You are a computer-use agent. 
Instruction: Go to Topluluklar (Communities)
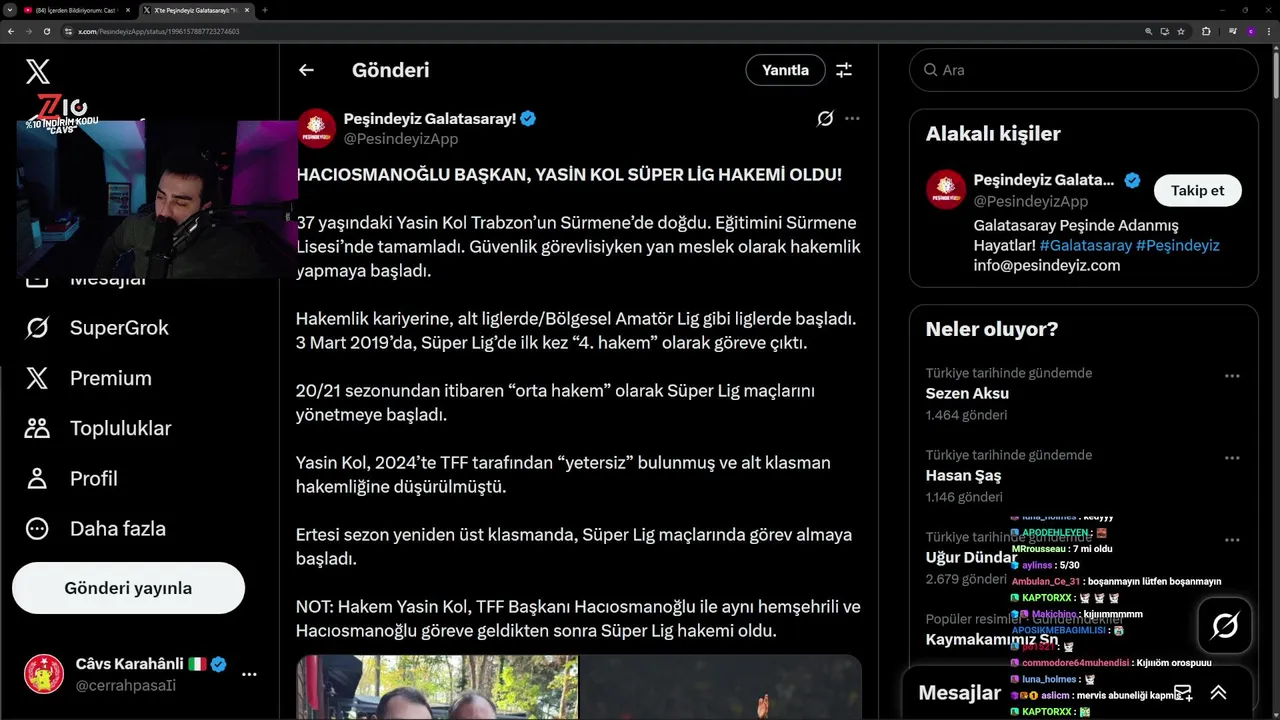[x=98, y=428]
